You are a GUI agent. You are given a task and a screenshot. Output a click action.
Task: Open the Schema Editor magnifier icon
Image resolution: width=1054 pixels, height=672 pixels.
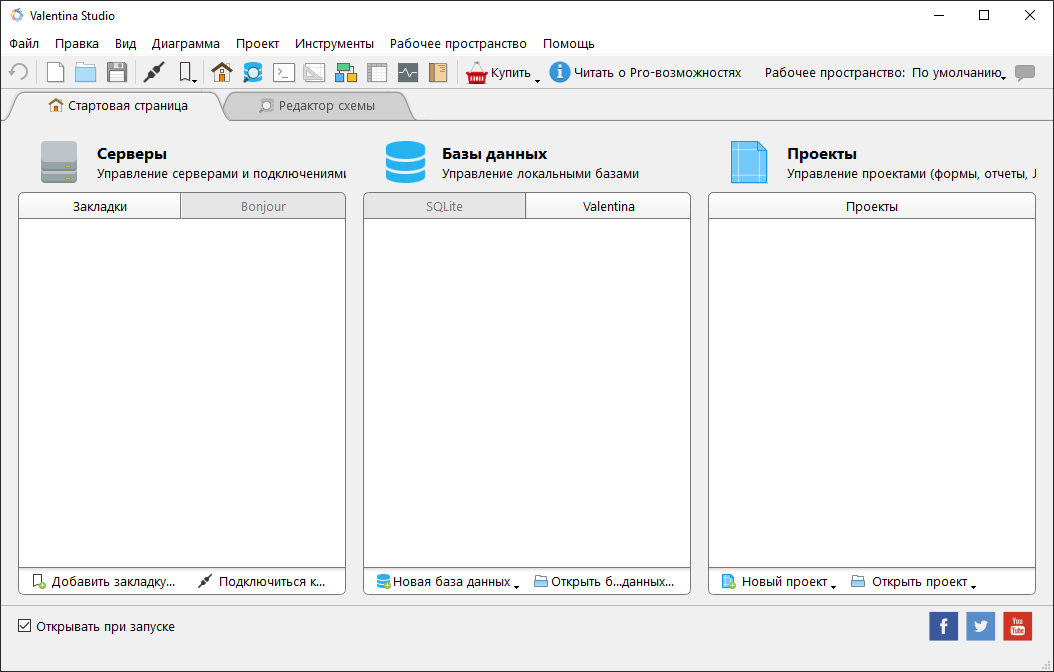(x=253, y=72)
